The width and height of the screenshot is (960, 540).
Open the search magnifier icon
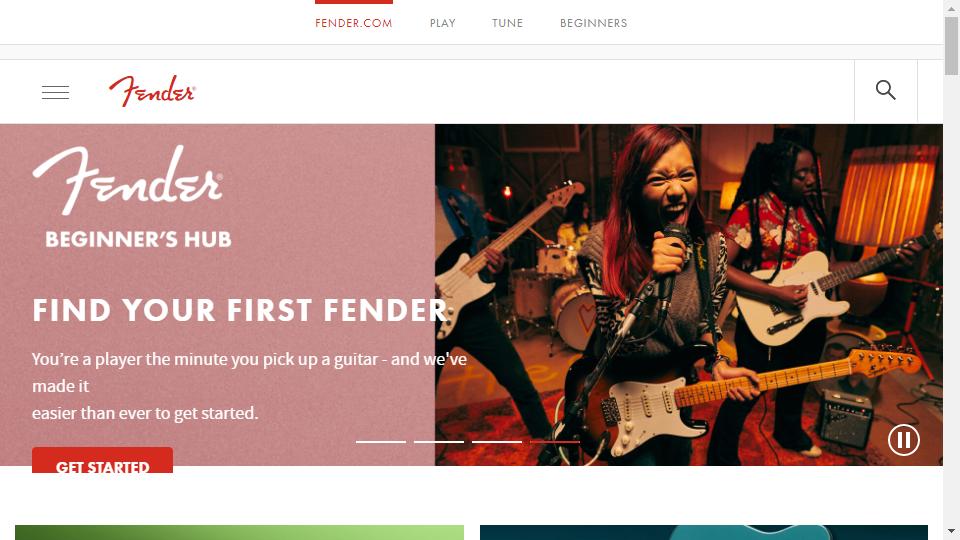885,91
